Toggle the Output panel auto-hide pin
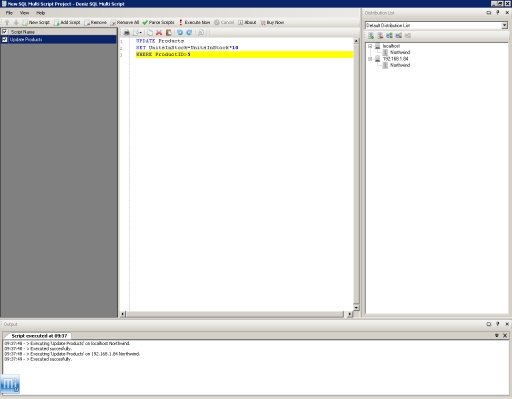Viewport: 512px width, 399px height. coord(498,324)
